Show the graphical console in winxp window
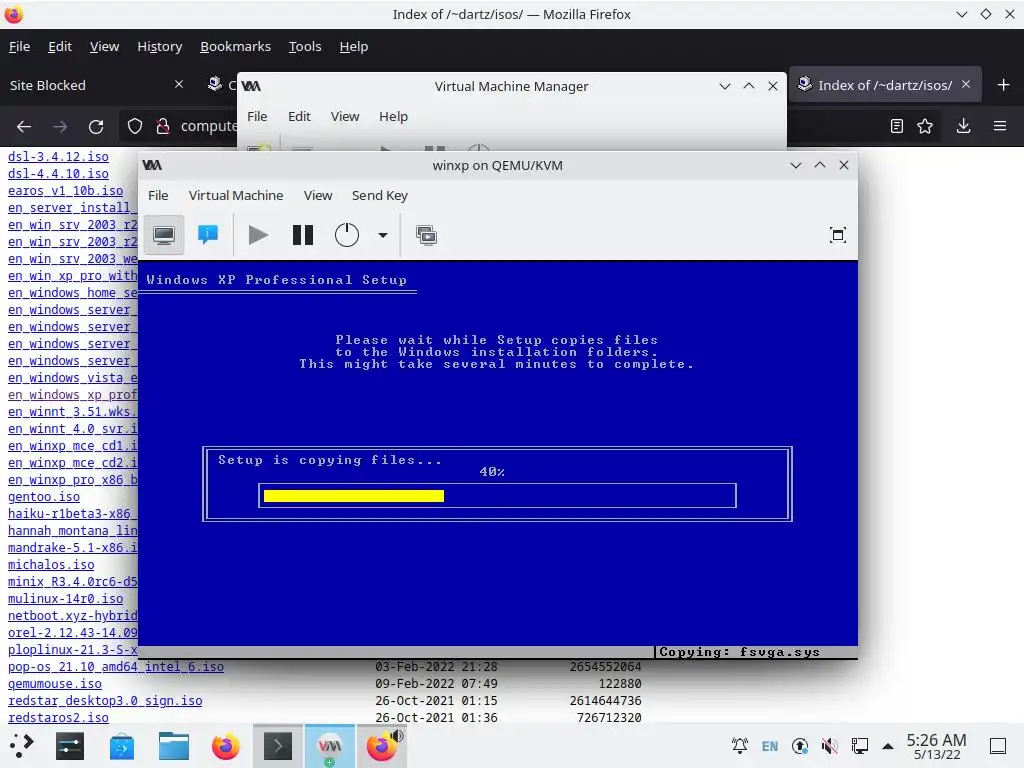Screen dimensions: 1024x768 click(x=163, y=235)
